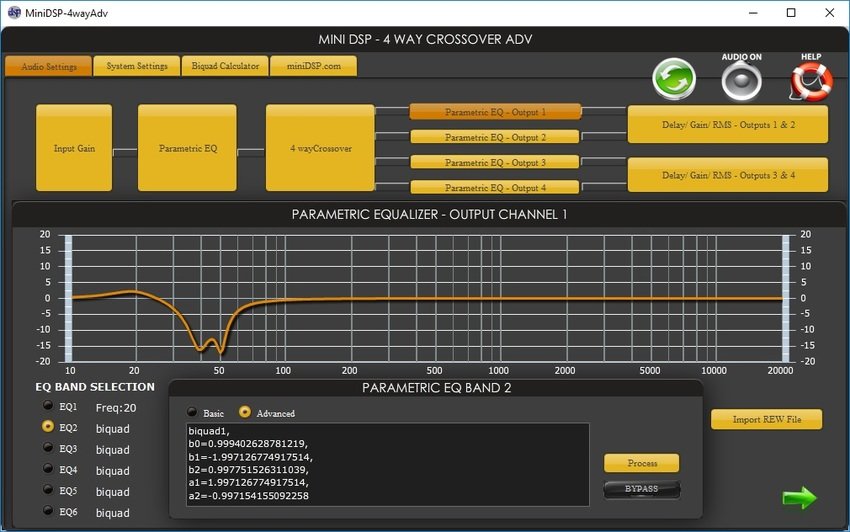Minimize the MiniDSP-4wayAdv window
Viewport: 850px width, 532px height.
(x=753, y=12)
